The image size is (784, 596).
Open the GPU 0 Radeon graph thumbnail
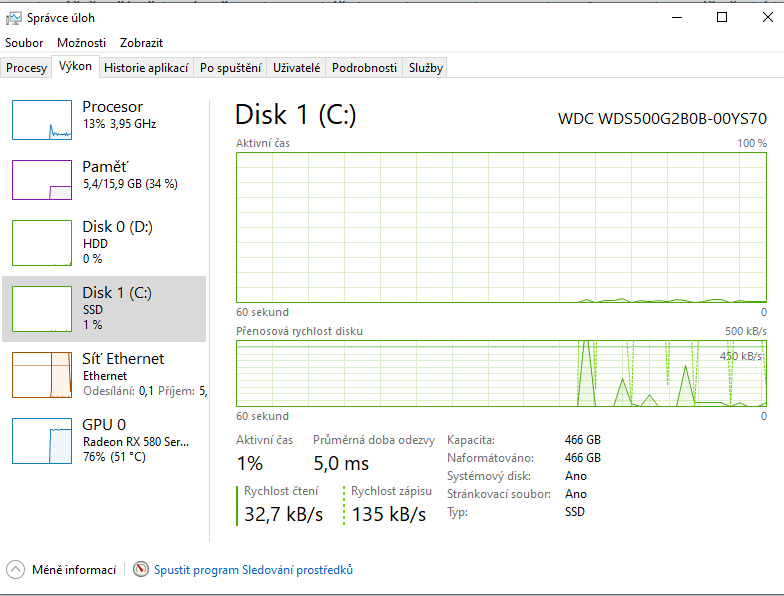(42, 441)
